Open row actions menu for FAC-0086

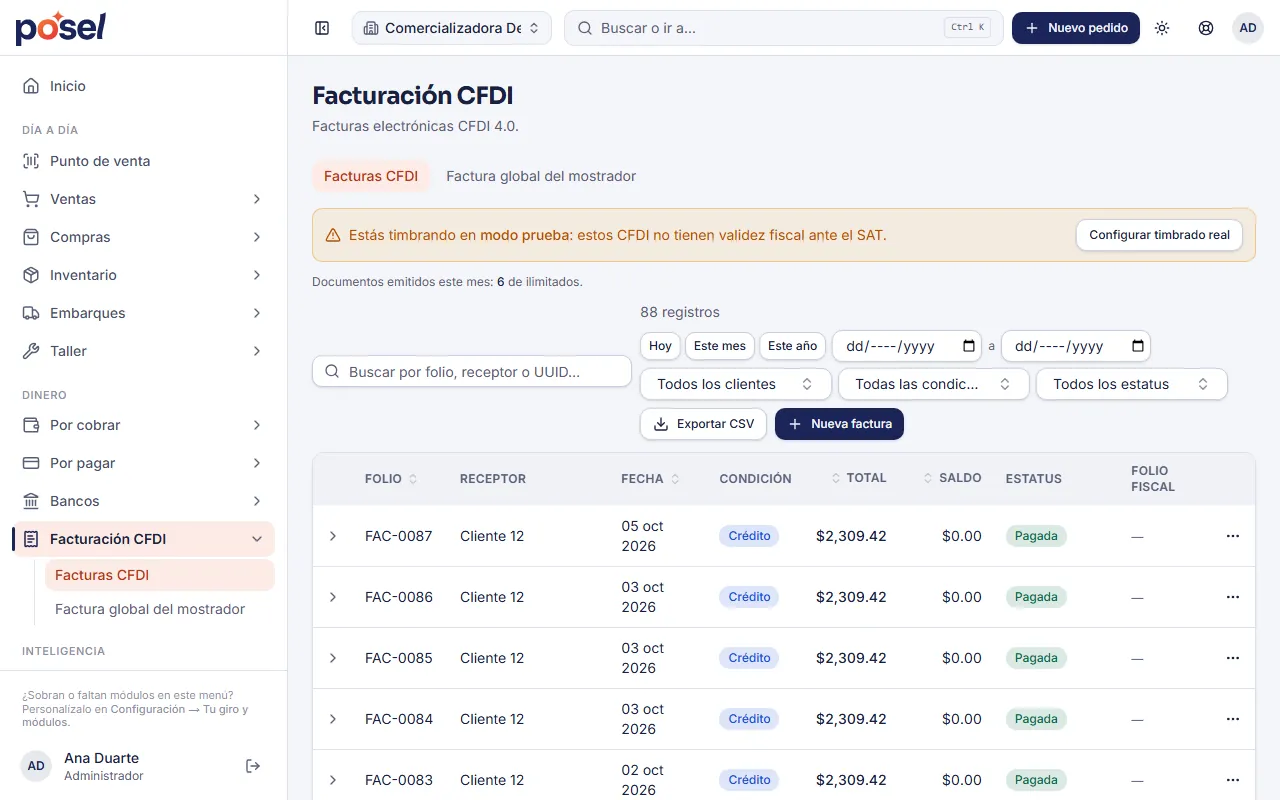click(1233, 597)
